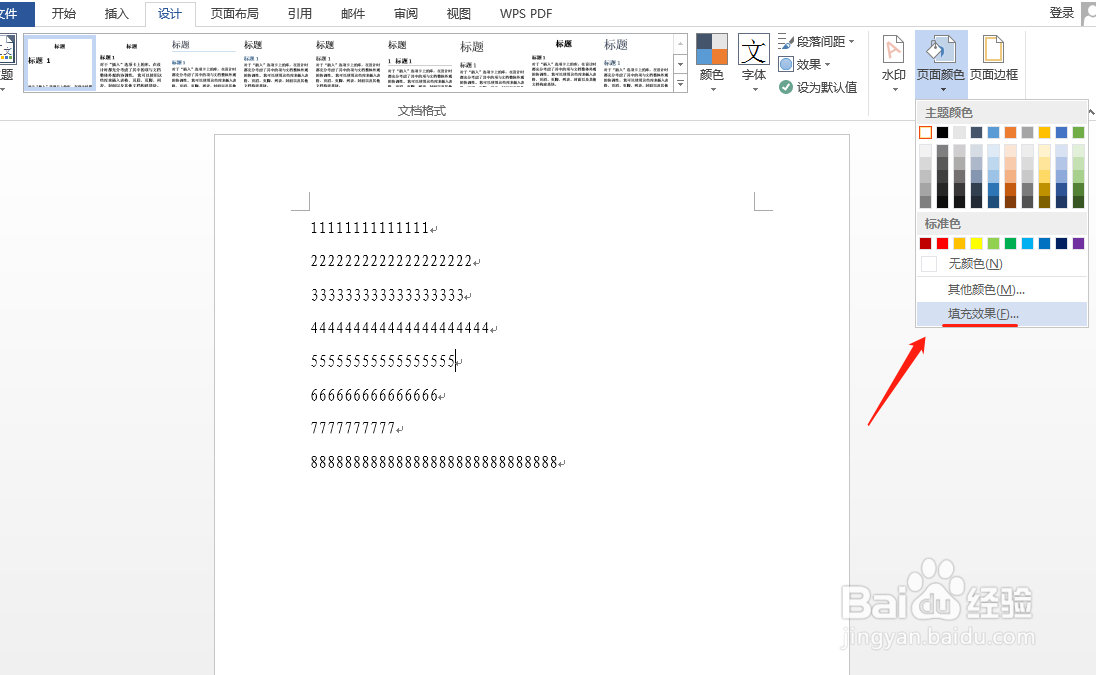Image resolution: width=1096 pixels, height=675 pixels.
Task: Pick yellow standard color swatch
Action: coord(976,243)
